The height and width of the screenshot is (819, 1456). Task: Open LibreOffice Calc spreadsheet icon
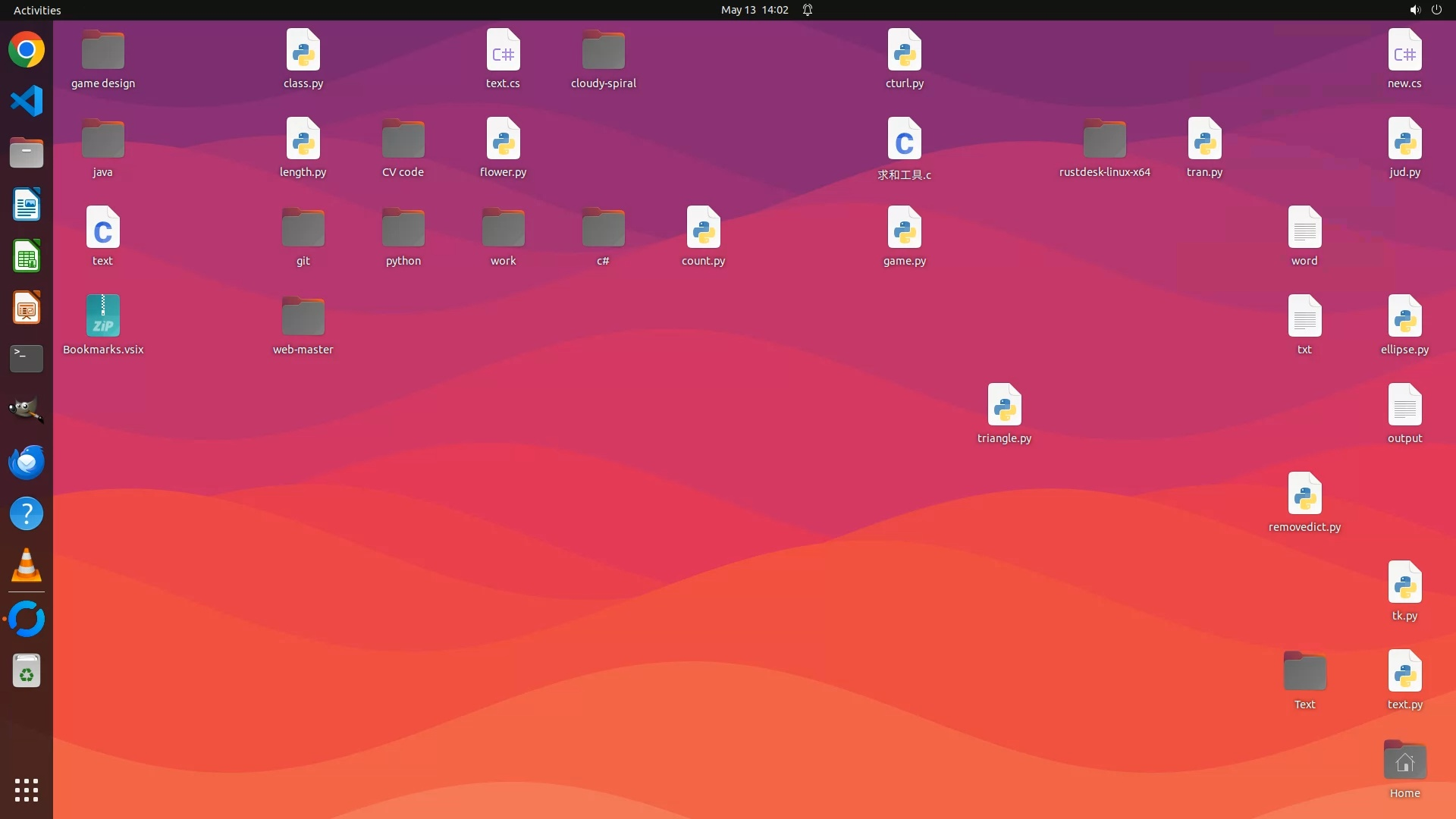27,256
